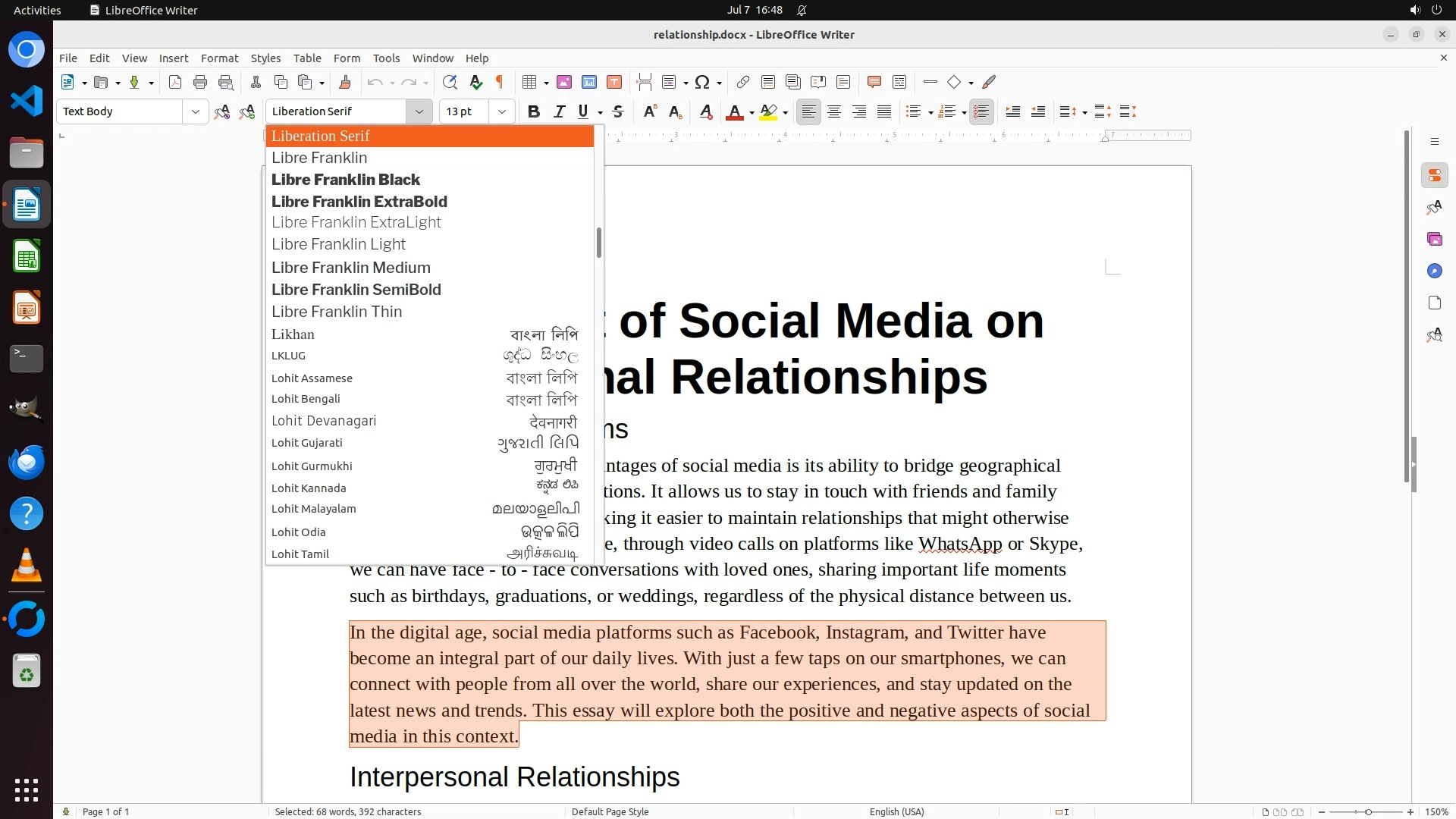Viewport: 1456px width, 819px height.
Task: Click the Insert Special Character omega icon
Action: 702,82
